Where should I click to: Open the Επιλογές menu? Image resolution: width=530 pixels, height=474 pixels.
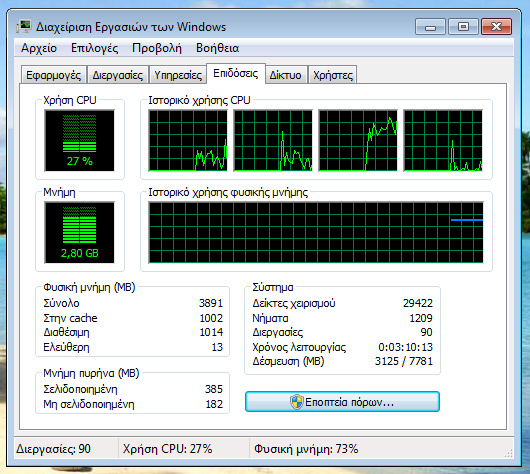(x=94, y=48)
